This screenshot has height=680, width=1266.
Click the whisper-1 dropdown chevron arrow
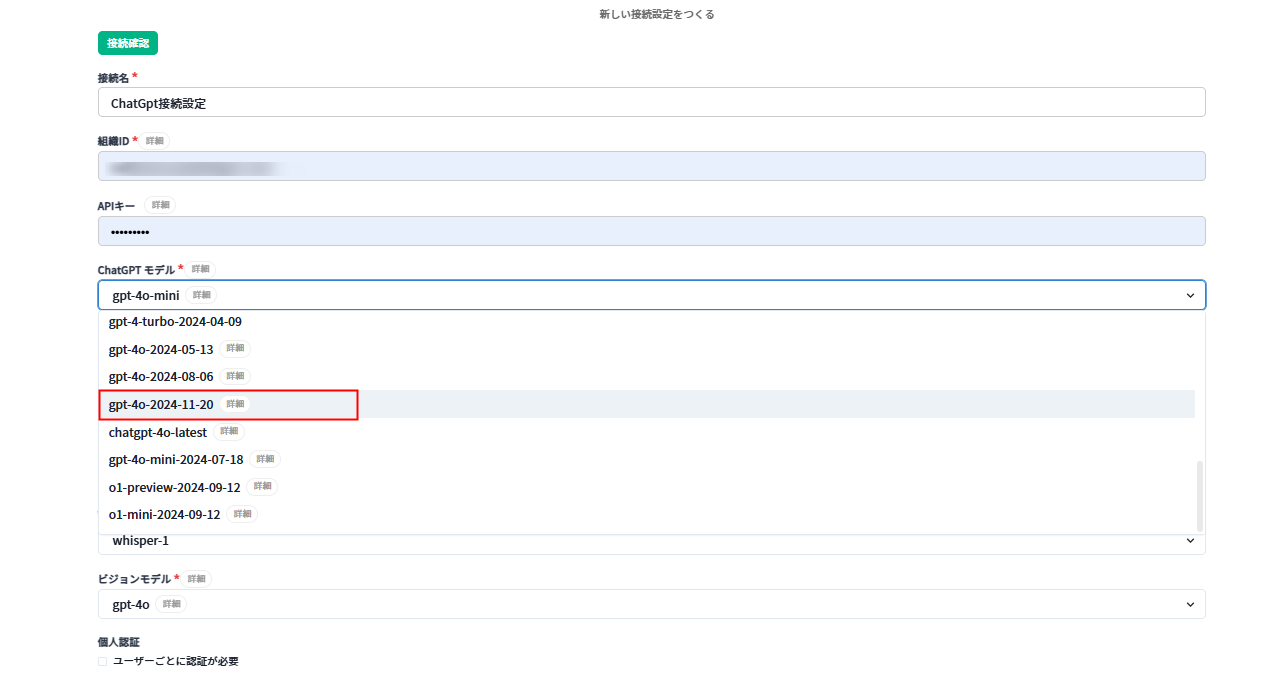point(1190,541)
